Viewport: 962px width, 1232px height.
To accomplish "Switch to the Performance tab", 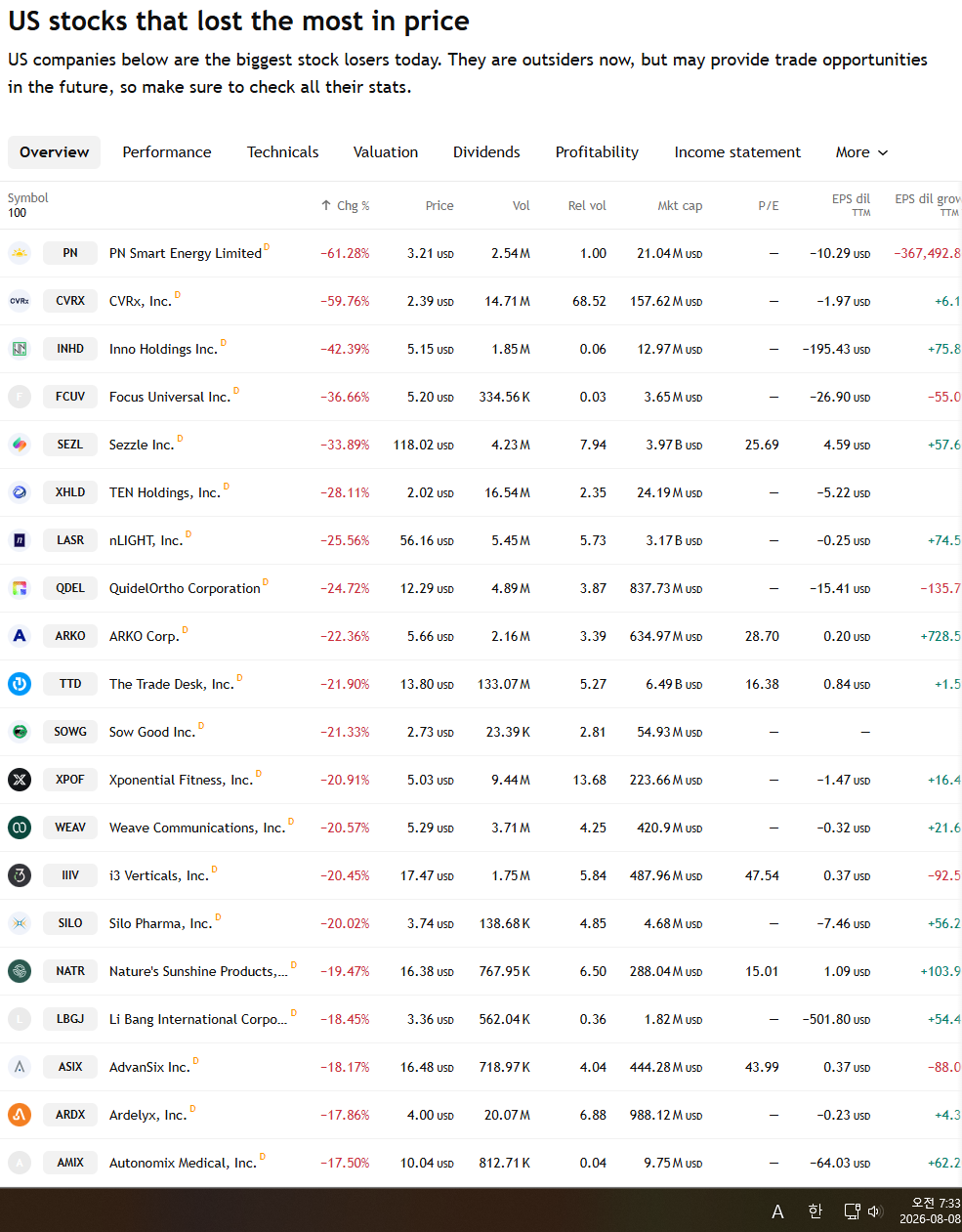I will coord(167,152).
